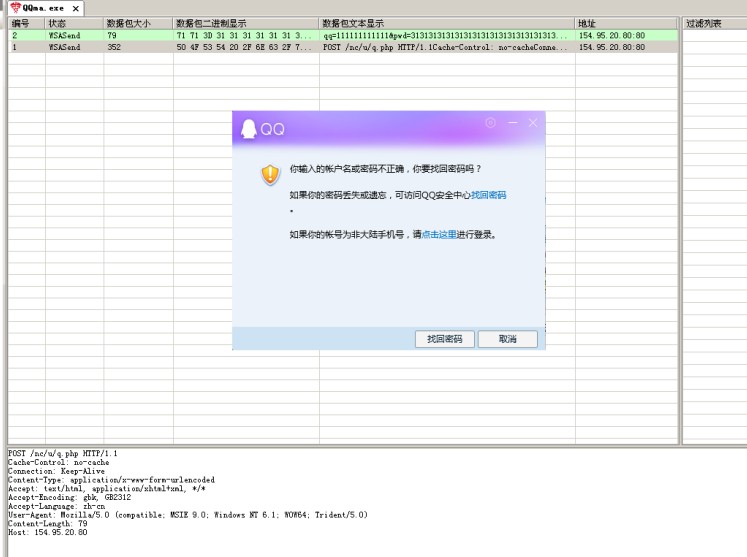The height and width of the screenshot is (557, 747).
Task: Click the 状态 column header
Action: 74,23
